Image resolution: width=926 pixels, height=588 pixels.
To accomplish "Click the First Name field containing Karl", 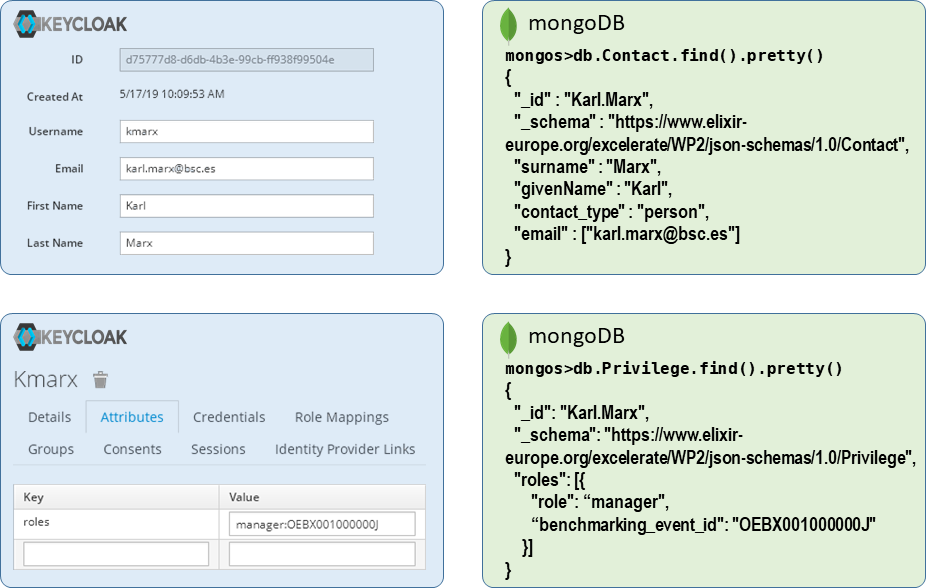I will (247, 206).
